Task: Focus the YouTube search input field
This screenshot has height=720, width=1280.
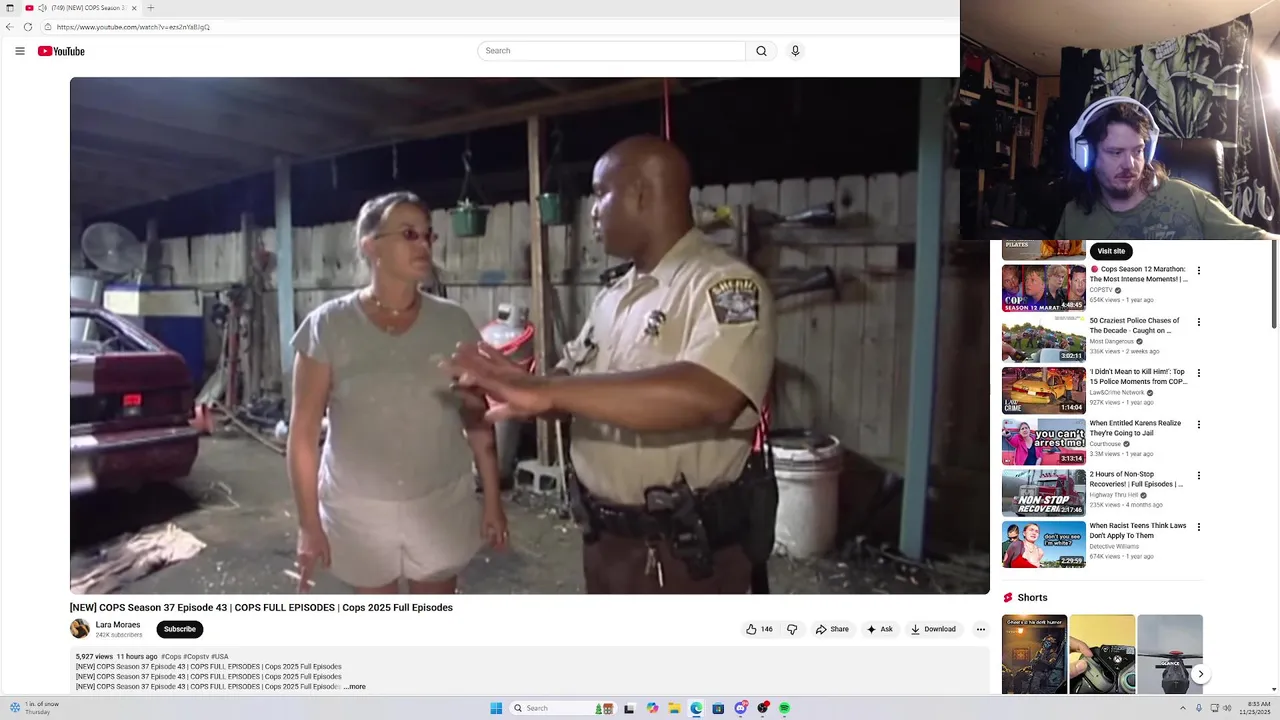Action: pyautogui.click(x=612, y=51)
